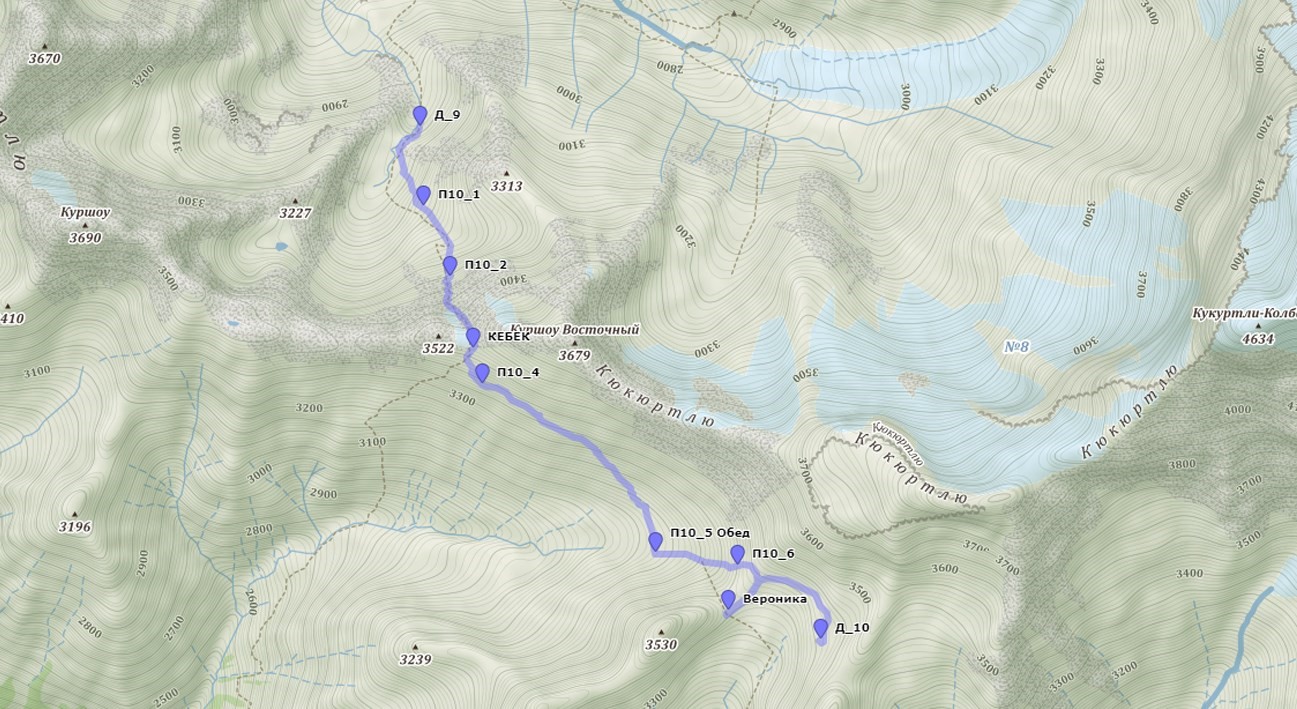Click the №8 glacier label
1297x709 pixels.
[x=1016, y=347]
